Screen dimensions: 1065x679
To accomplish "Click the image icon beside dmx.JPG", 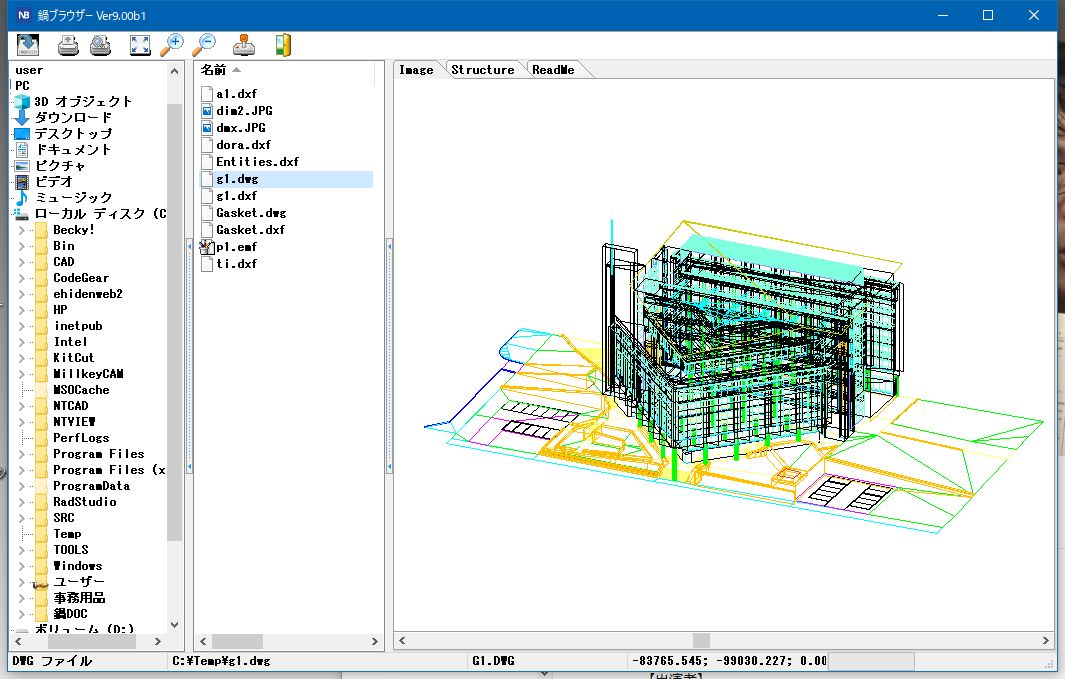I will click(x=207, y=128).
